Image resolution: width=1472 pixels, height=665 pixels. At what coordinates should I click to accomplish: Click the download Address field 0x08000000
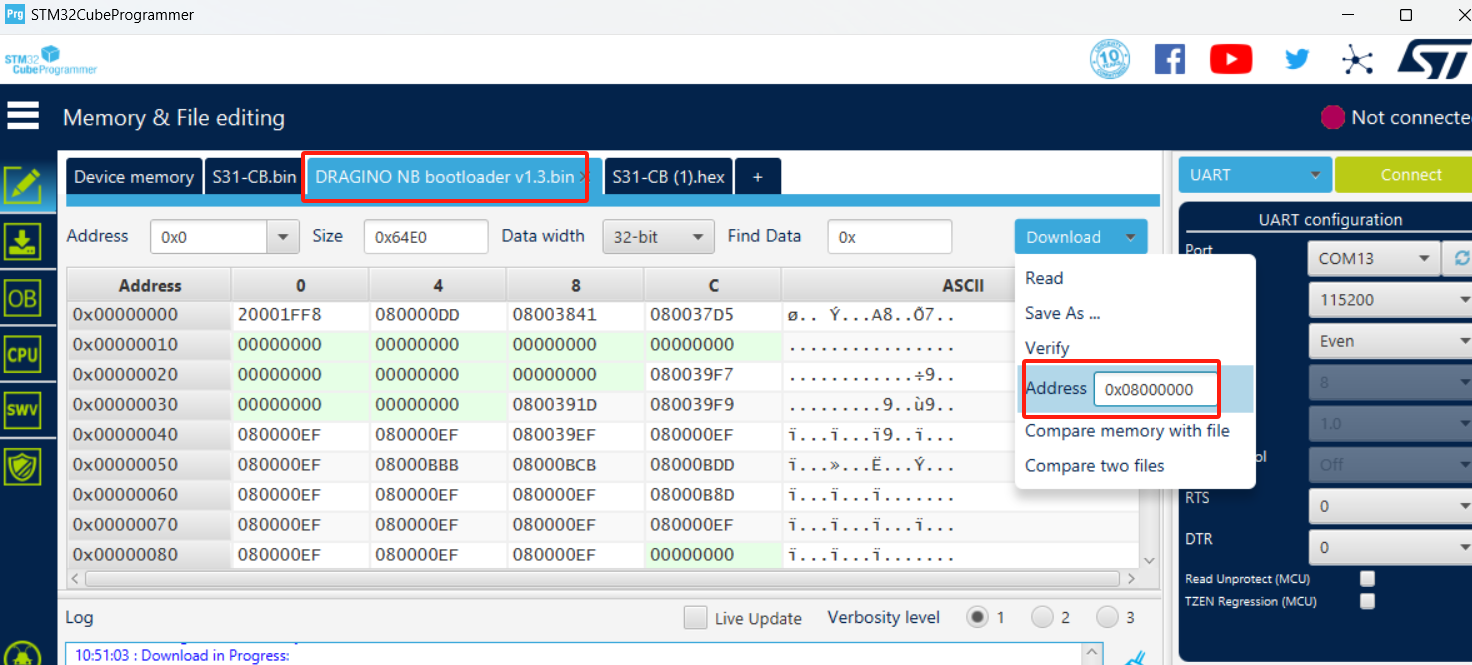pos(1156,389)
